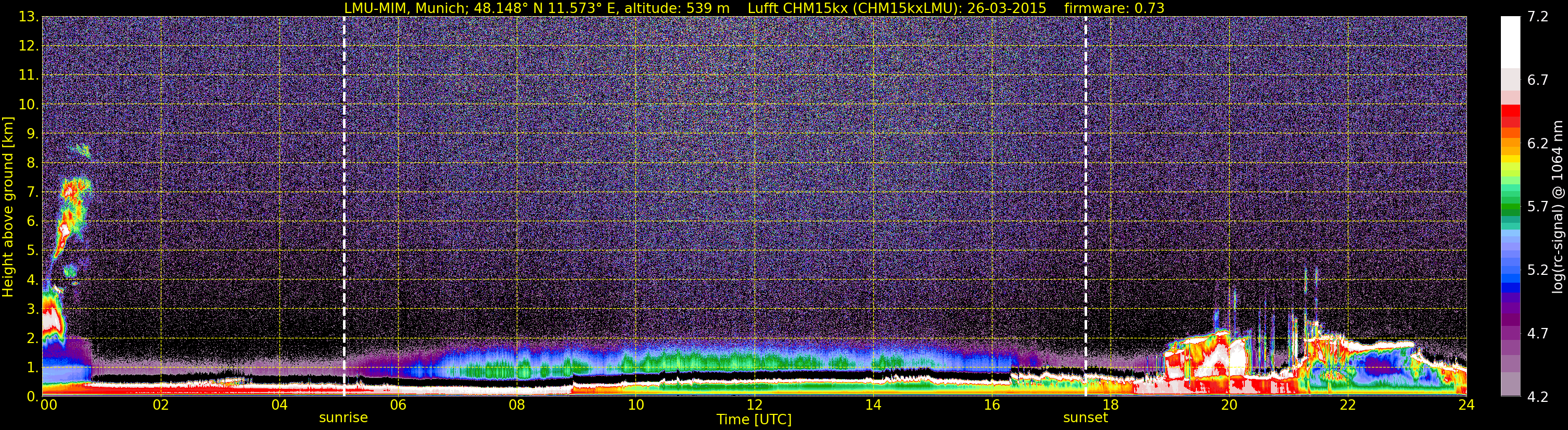Click the colorbar value '6.2'

coord(1538,143)
